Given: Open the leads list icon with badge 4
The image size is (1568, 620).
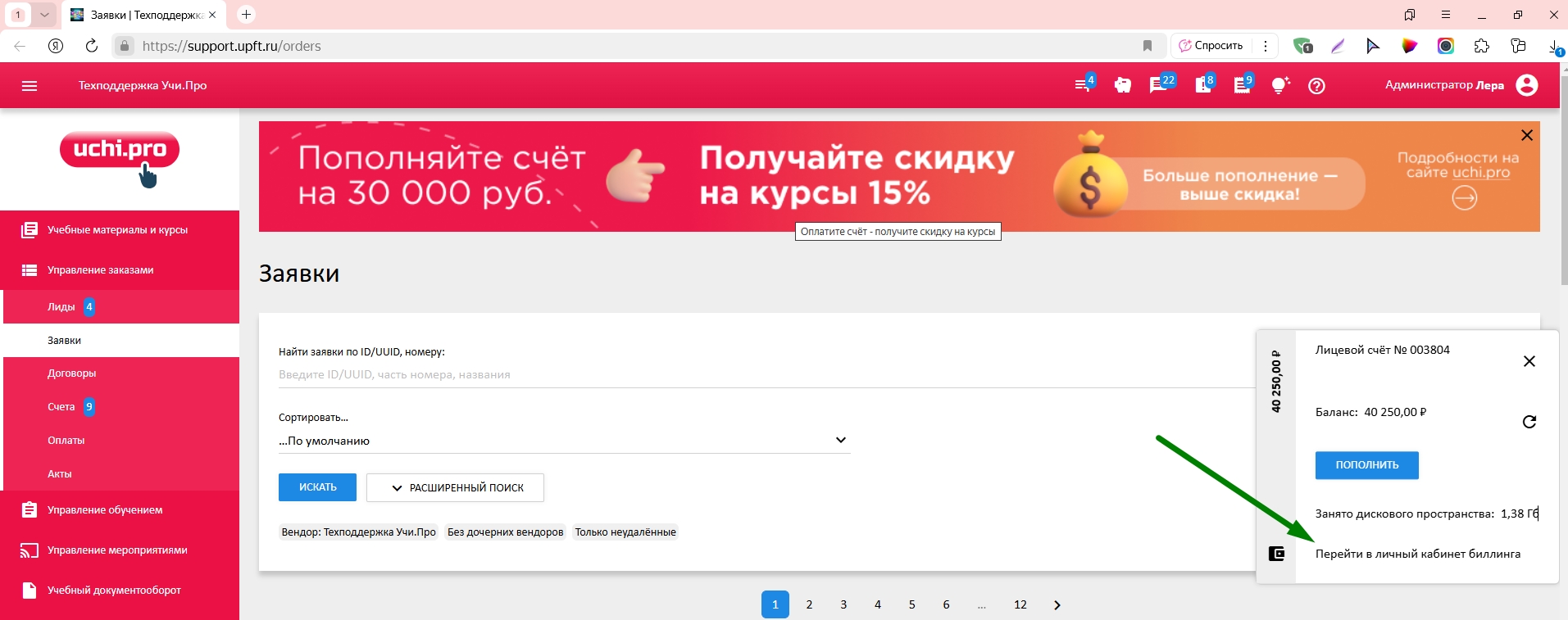Looking at the screenshot, I should (1084, 84).
